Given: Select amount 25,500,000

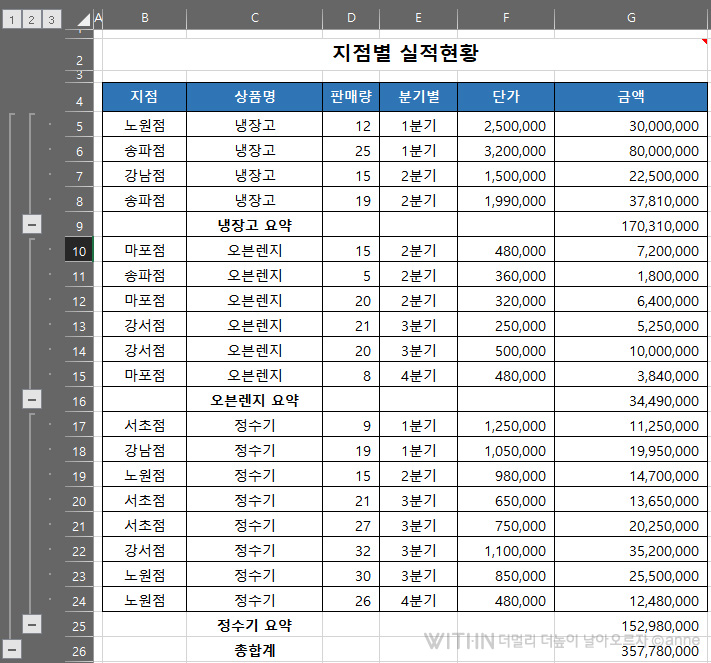Looking at the screenshot, I should tap(631, 575).
